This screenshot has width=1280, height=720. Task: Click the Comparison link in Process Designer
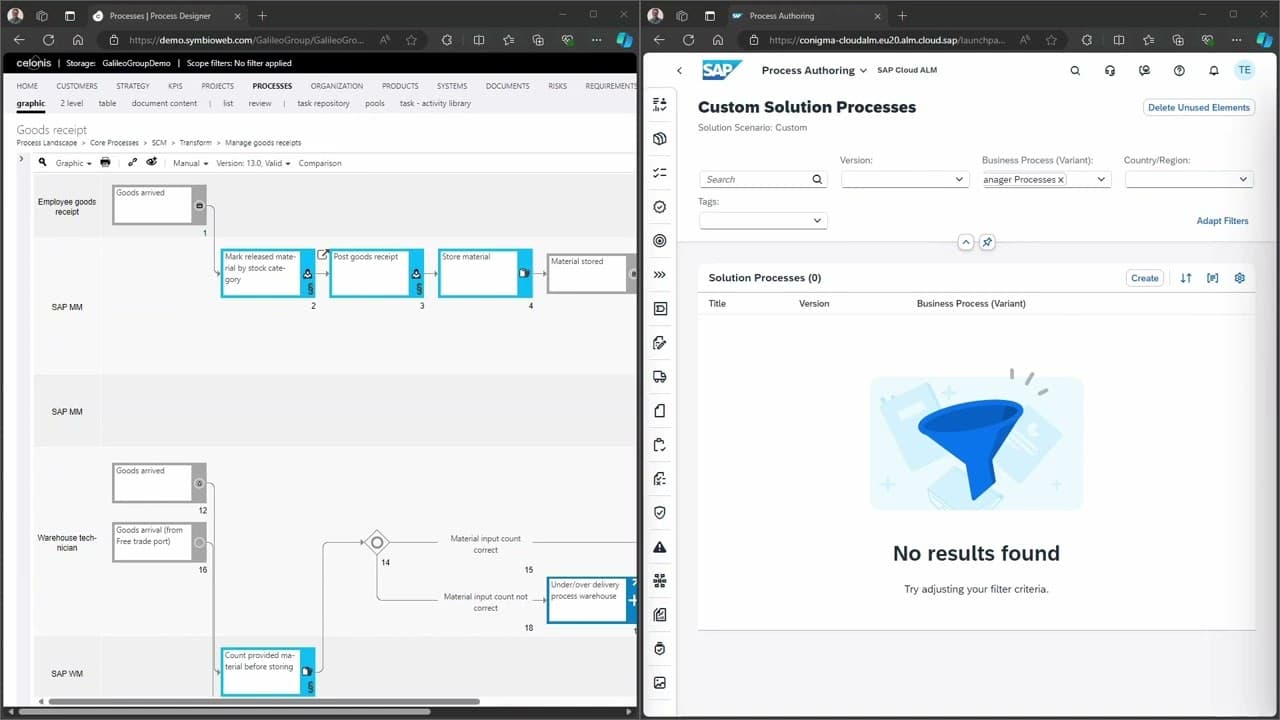(x=320, y=163)
